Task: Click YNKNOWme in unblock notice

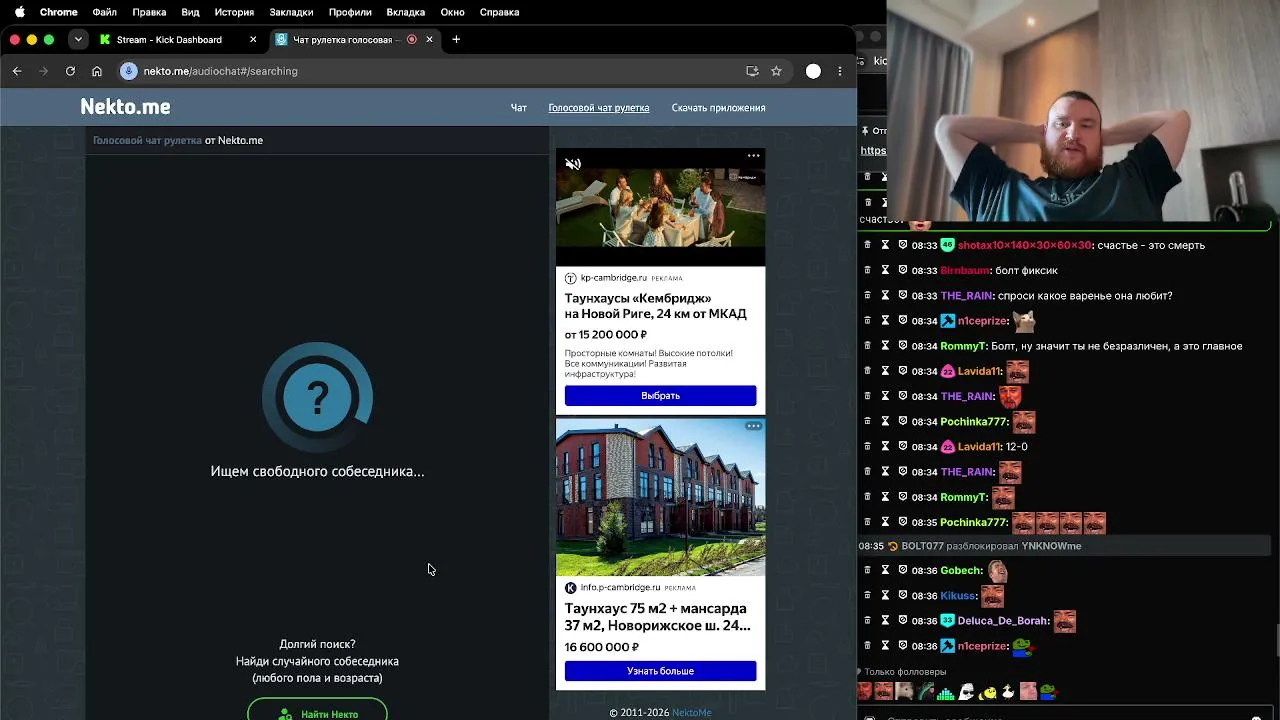Action: tap(1051, 546)
